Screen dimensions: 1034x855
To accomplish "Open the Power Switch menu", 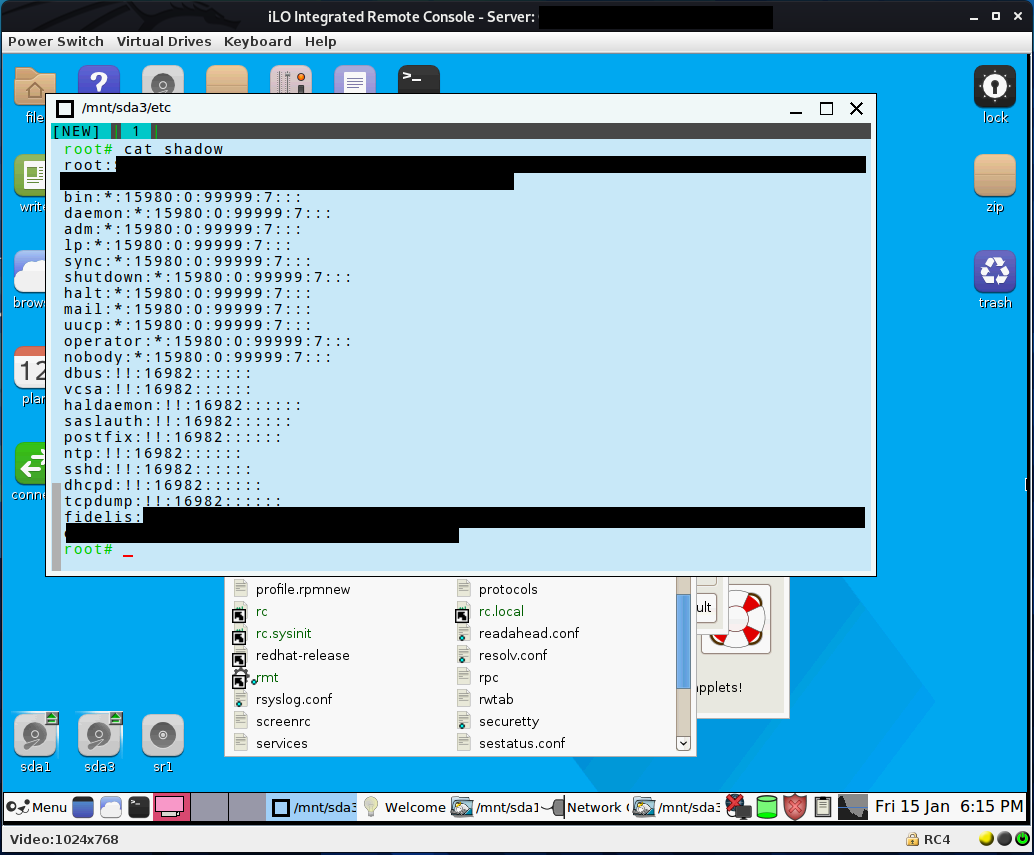I will (x=55, y=42).
